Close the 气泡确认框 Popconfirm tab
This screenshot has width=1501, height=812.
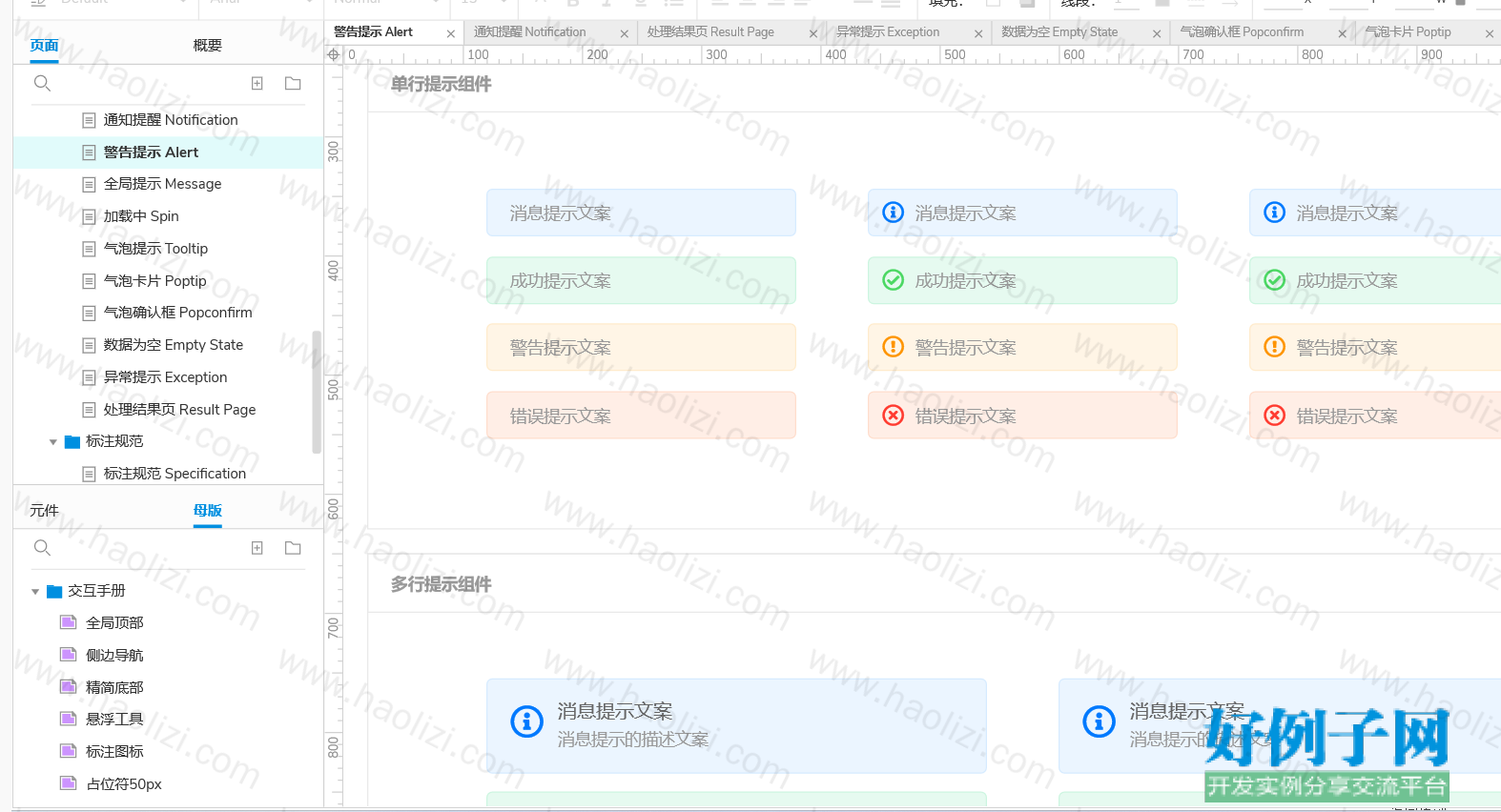pos(1343,33)
